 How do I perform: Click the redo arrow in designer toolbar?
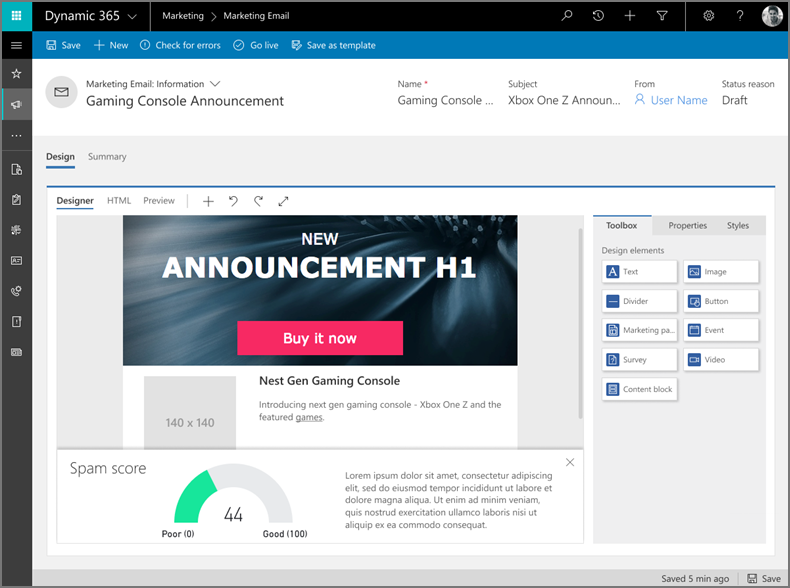(x=258, y=201)
